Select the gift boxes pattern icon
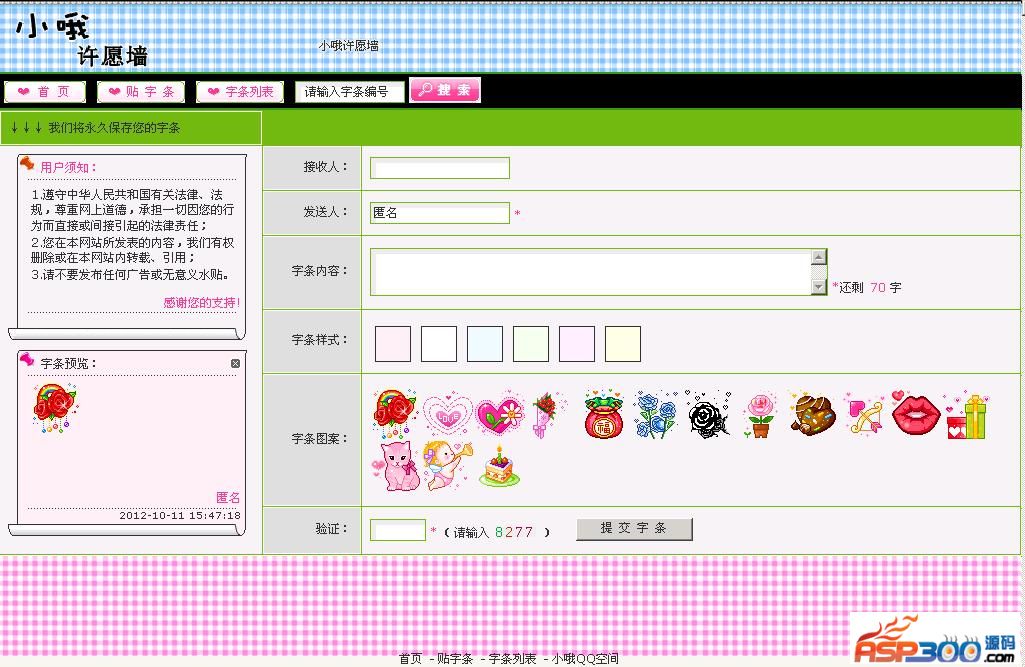The image size is (1025, 667). [x=968, y=416]
